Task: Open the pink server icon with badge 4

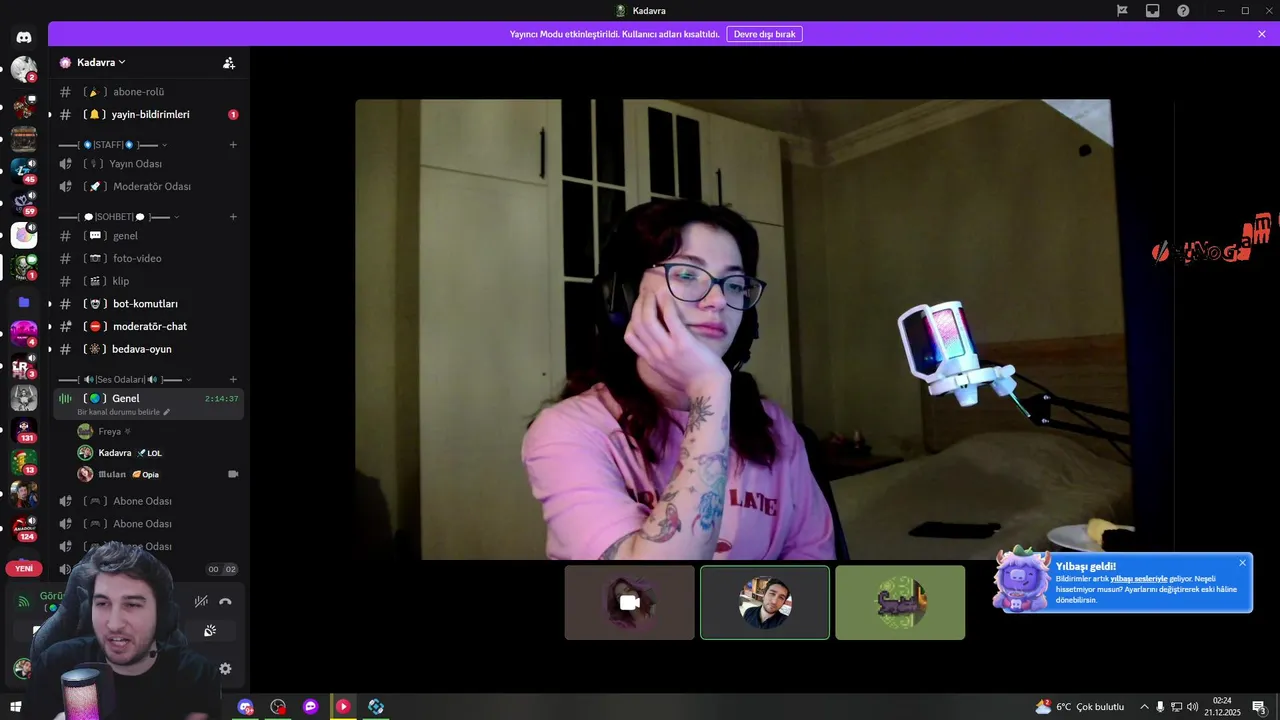Action: coord(24,333)
